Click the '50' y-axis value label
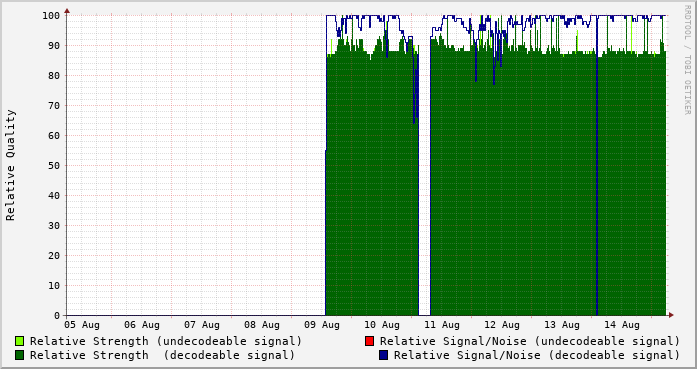Image resolution: width=697 pixels, height=369 pixels. [54, 165]
